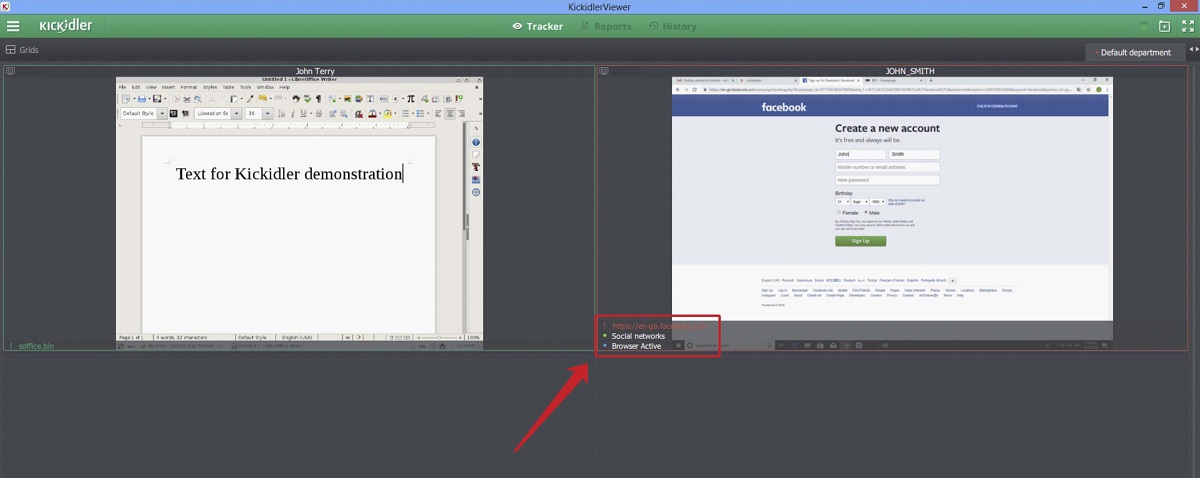Click the center alignment icon in Writer toolbar

(x=450, y=114)
